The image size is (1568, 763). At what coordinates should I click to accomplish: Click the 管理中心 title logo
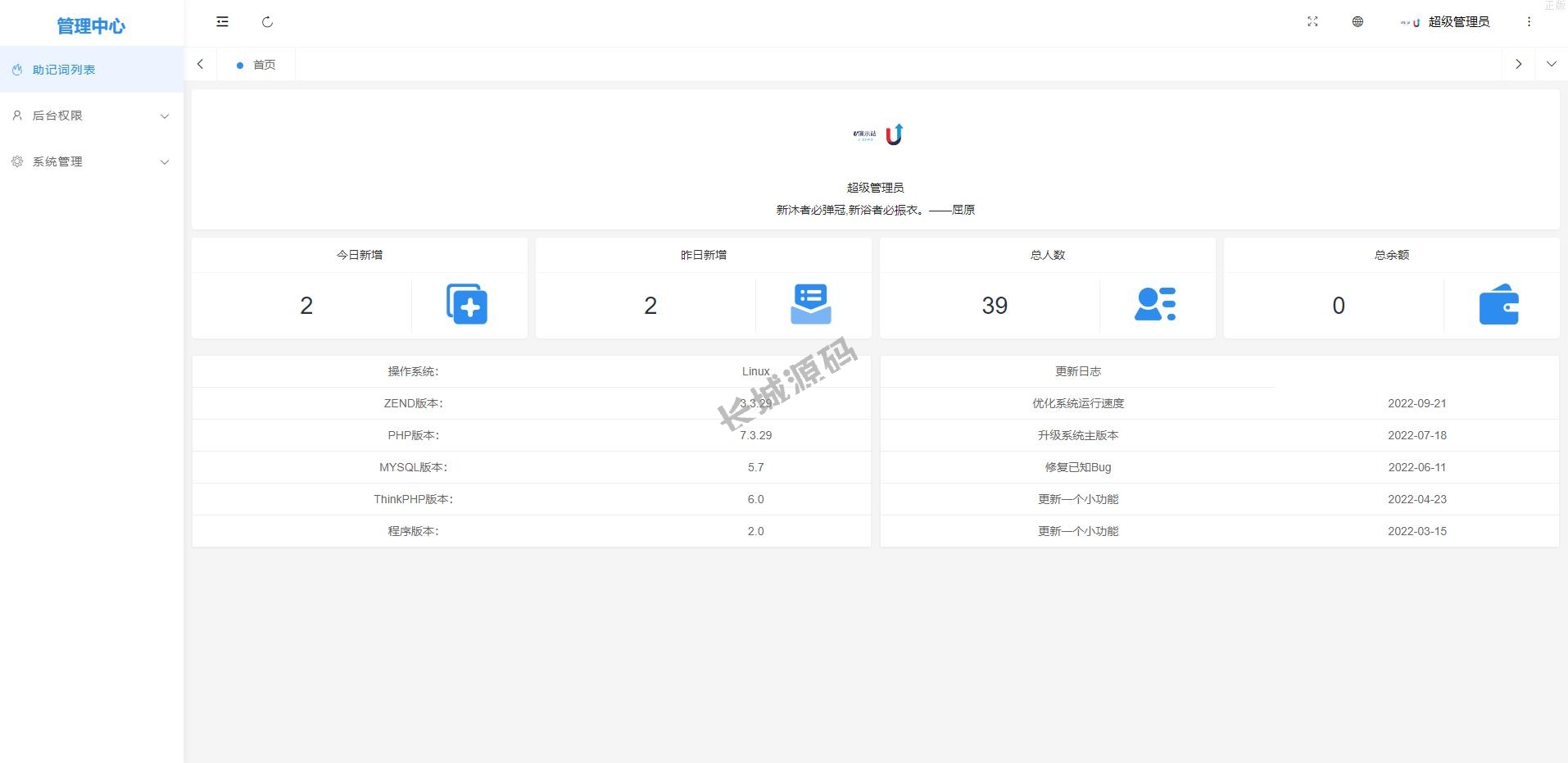(91, 26)
